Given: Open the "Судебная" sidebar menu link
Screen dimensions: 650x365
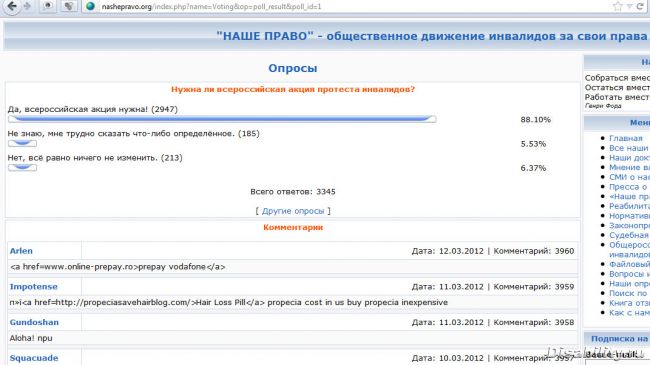Looking at the screenshot, I should click(629, 235).
